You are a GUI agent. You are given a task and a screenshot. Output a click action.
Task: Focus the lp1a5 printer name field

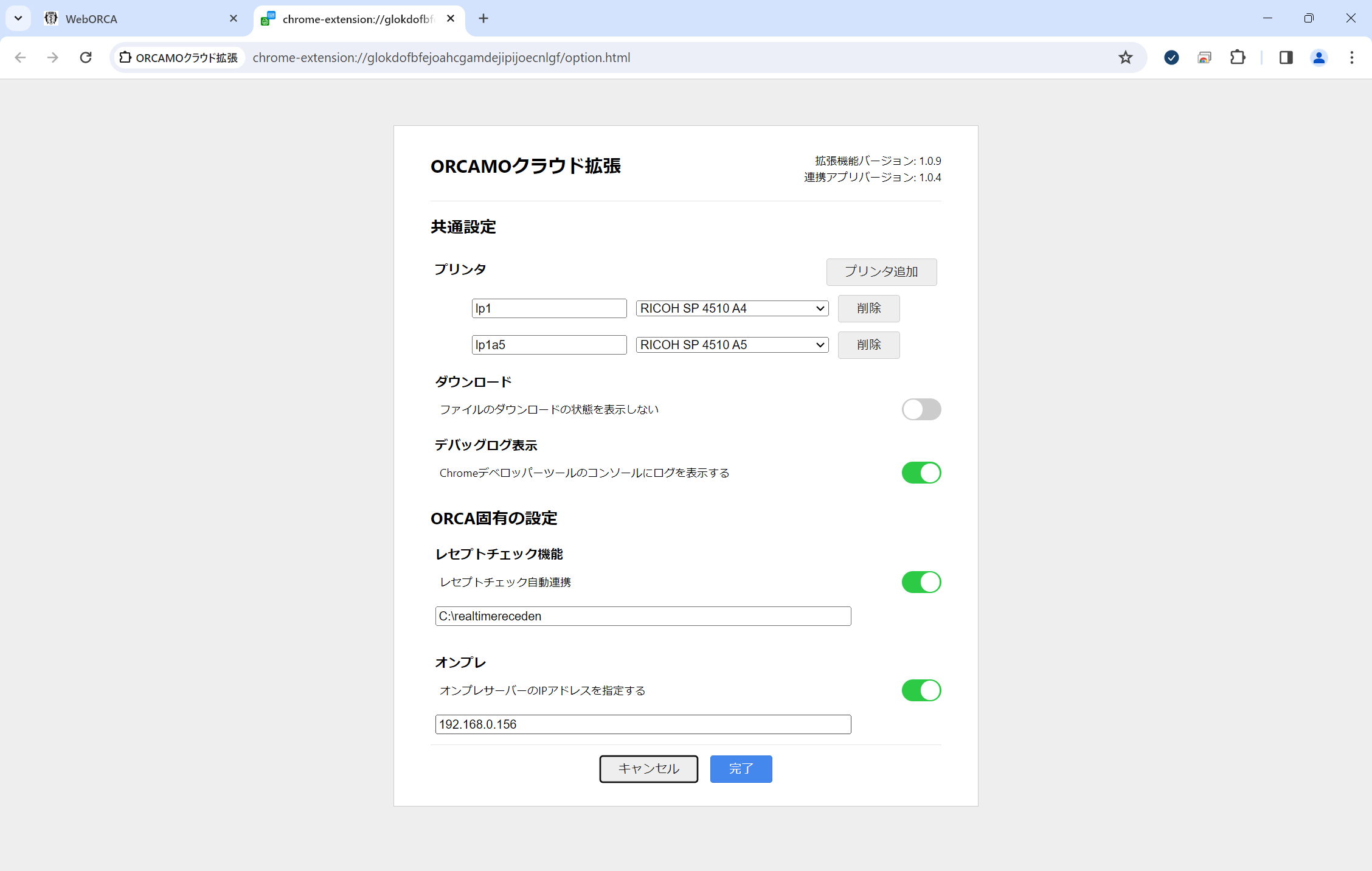[x=549, y=345]
